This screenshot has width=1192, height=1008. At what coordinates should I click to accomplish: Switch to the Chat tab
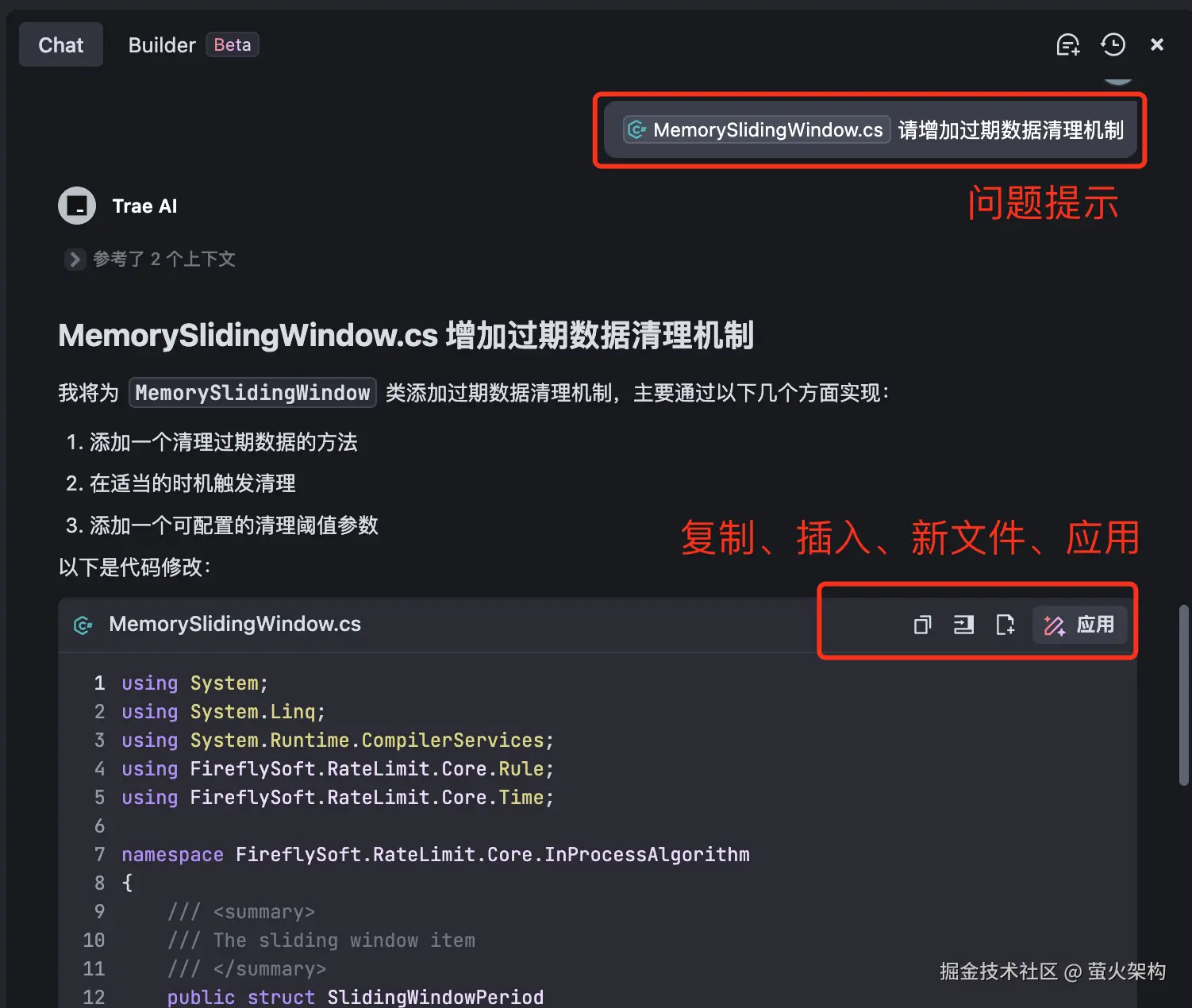[61, 45]
